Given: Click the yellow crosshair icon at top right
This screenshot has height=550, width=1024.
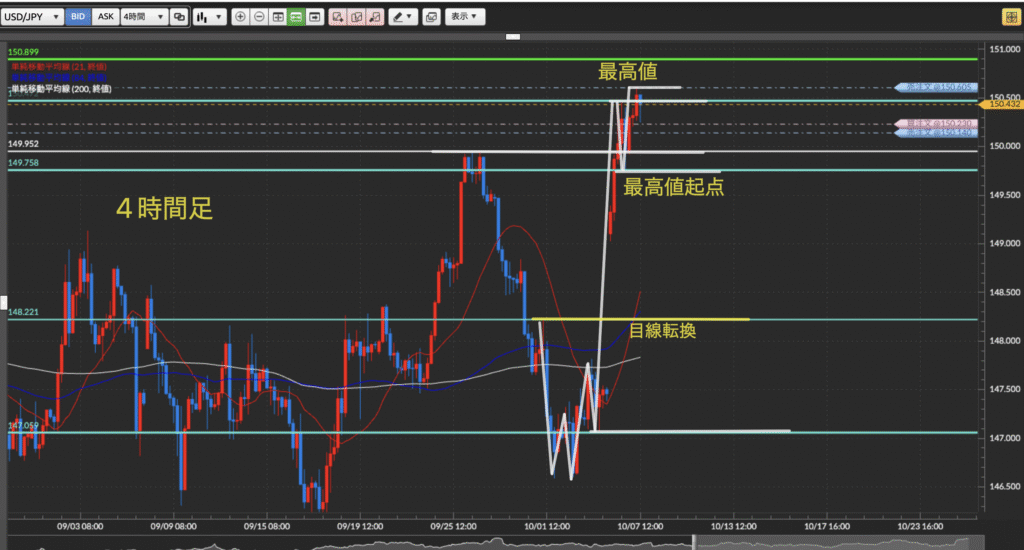Looking at the screenshot, I should pos(1008,17).
